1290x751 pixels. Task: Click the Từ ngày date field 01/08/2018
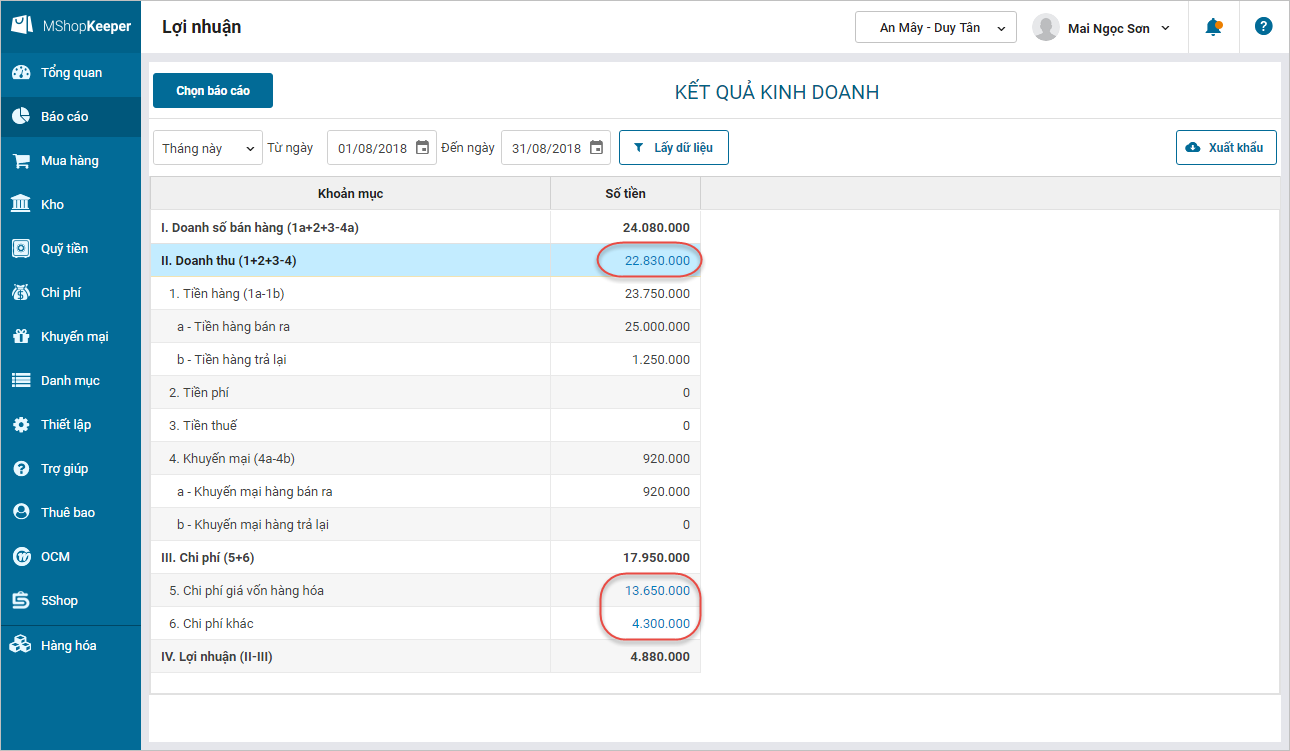pos(382,148)
